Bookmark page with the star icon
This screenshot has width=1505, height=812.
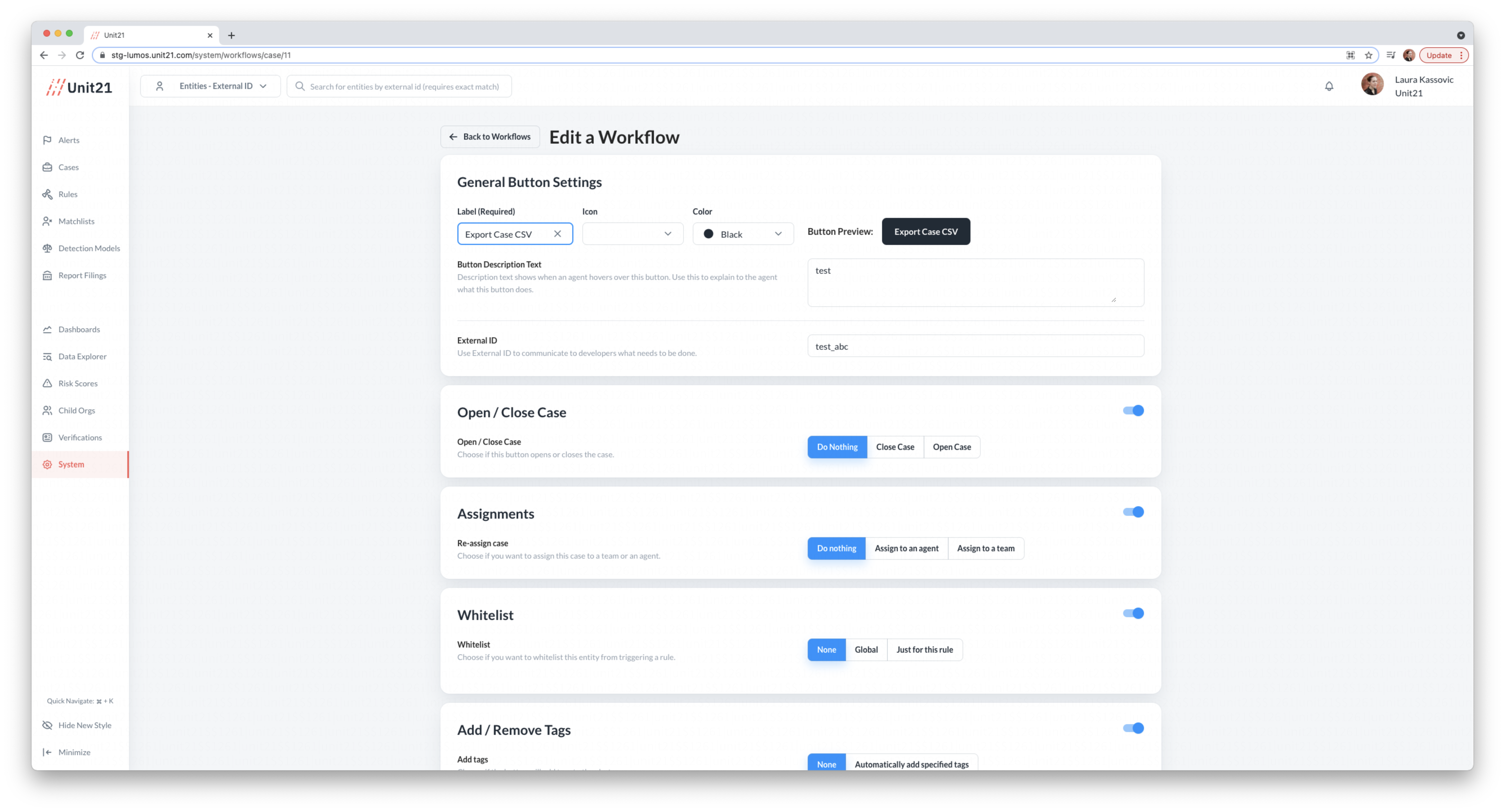pos(1368,55)
